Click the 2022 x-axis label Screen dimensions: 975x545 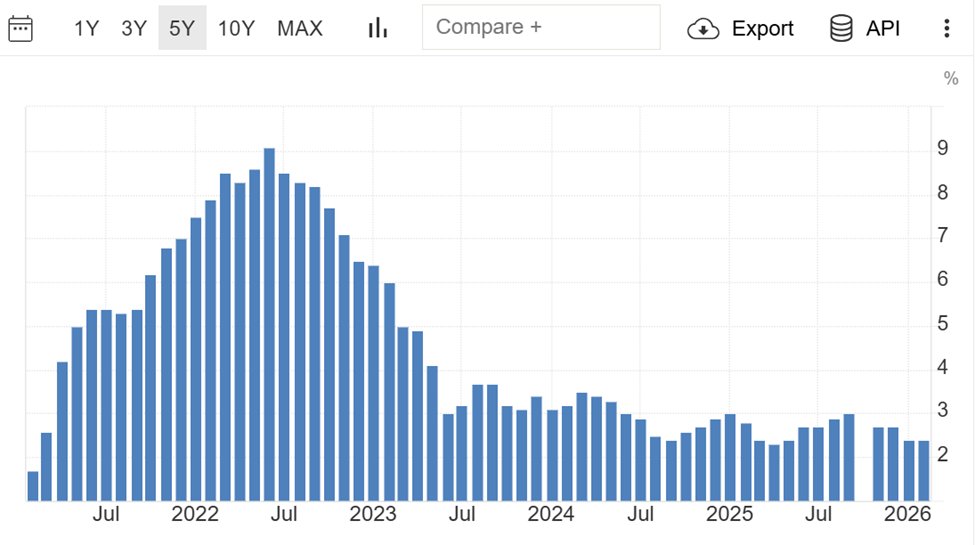click(x=195, y=514)
